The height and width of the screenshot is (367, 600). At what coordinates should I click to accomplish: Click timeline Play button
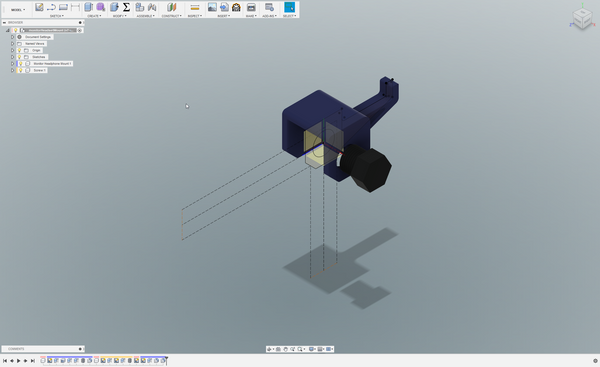click(x=18, y=360)
